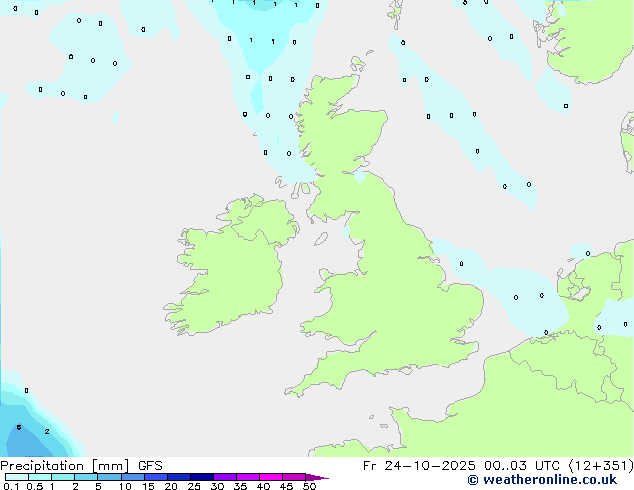Image resolution: width=634 pixels, height=490 pixels.
Task: Select the legend swatch between 1 and 2
Action: click(x=63, y=477)
